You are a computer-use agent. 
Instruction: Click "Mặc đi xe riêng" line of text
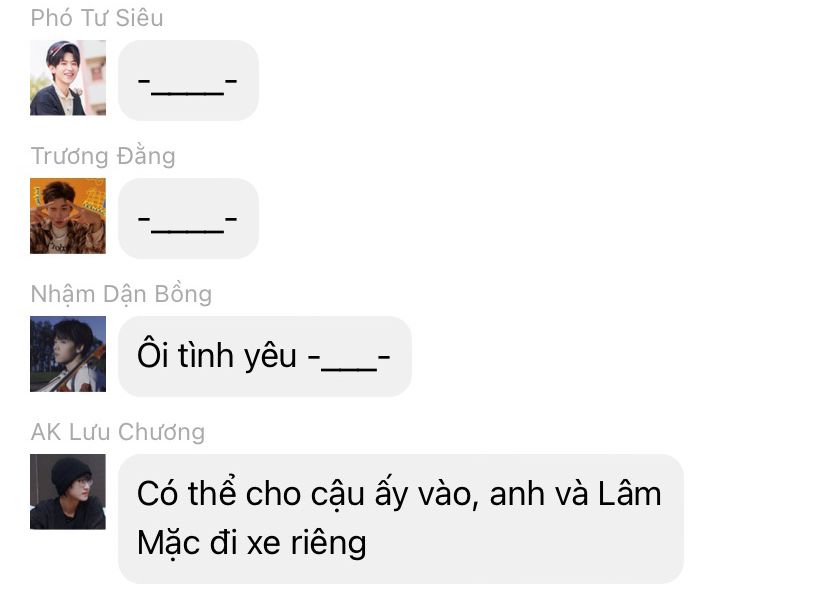click(251, 543)
